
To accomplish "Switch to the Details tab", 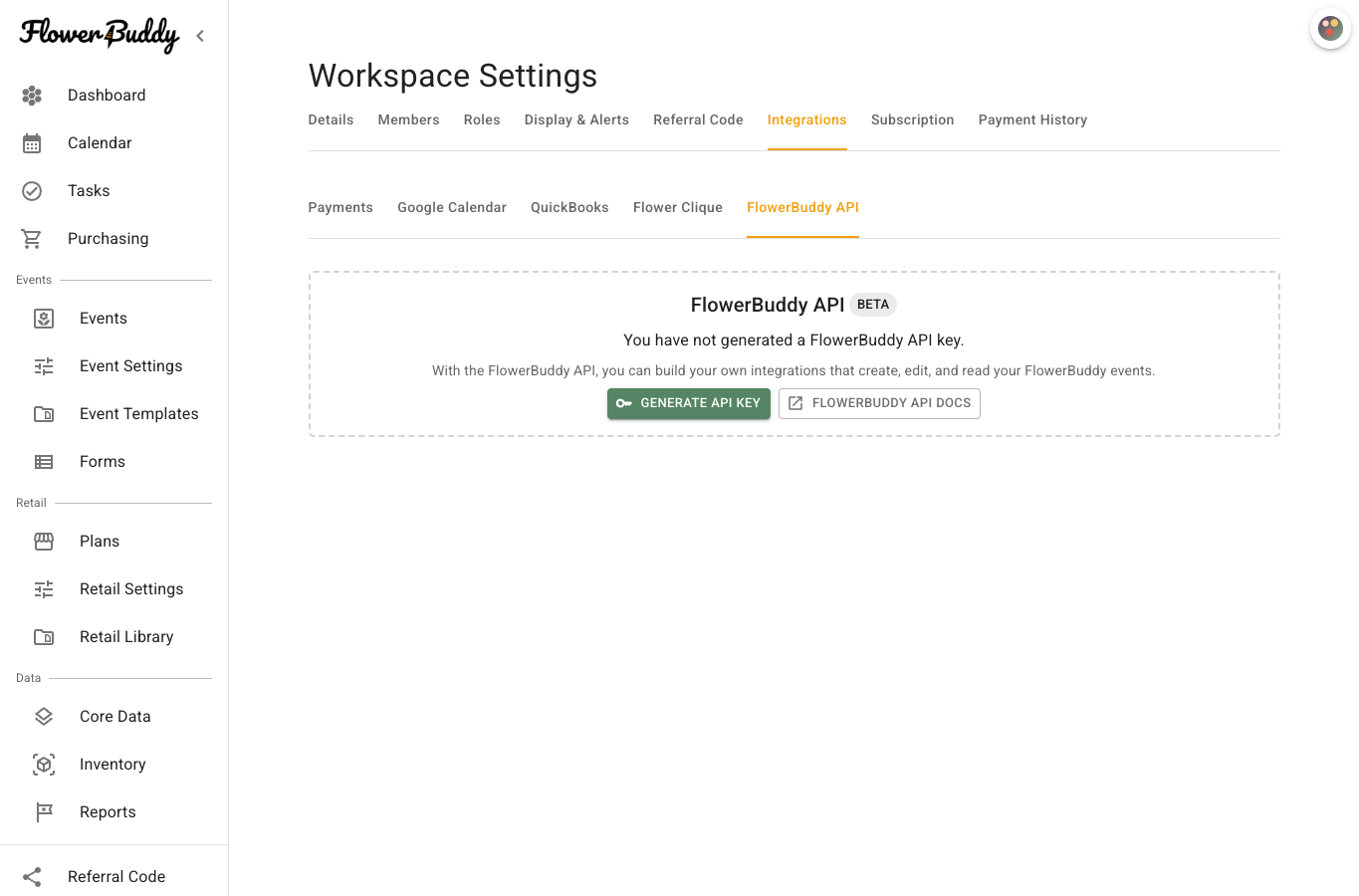I will click(331, 120).
